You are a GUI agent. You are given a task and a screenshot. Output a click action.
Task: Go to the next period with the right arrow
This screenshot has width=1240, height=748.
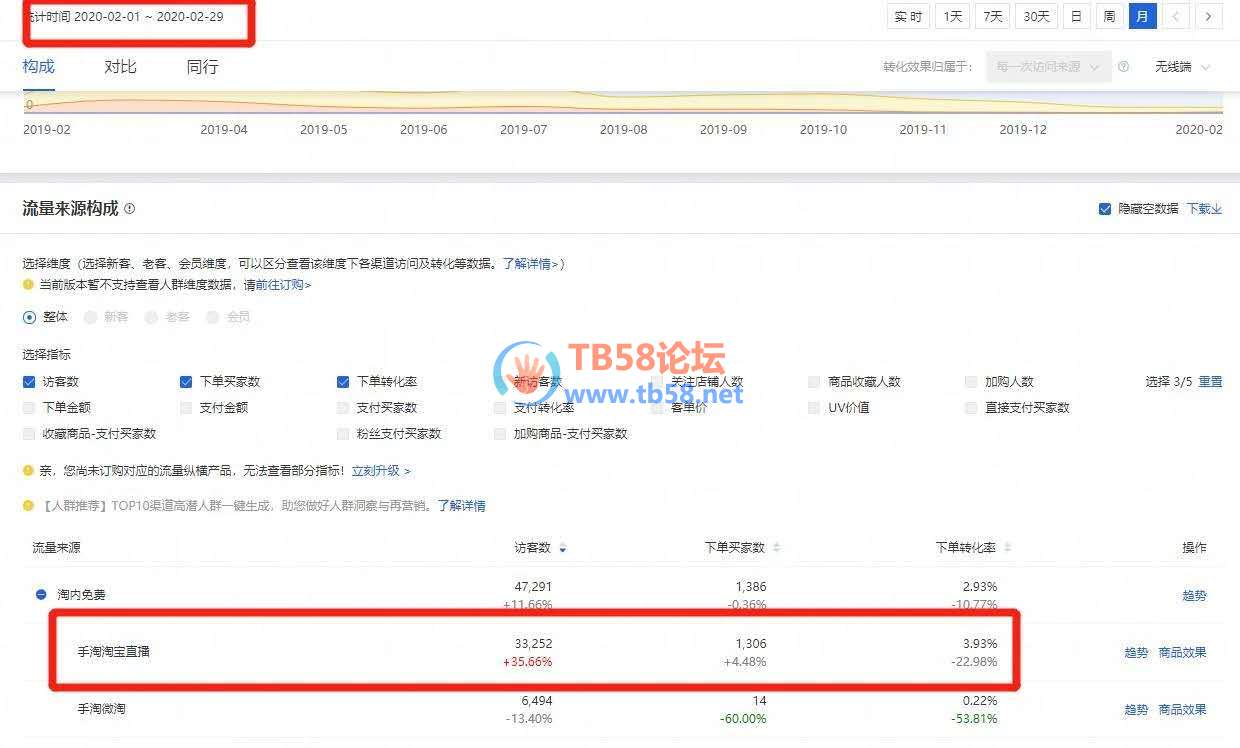1209,16
